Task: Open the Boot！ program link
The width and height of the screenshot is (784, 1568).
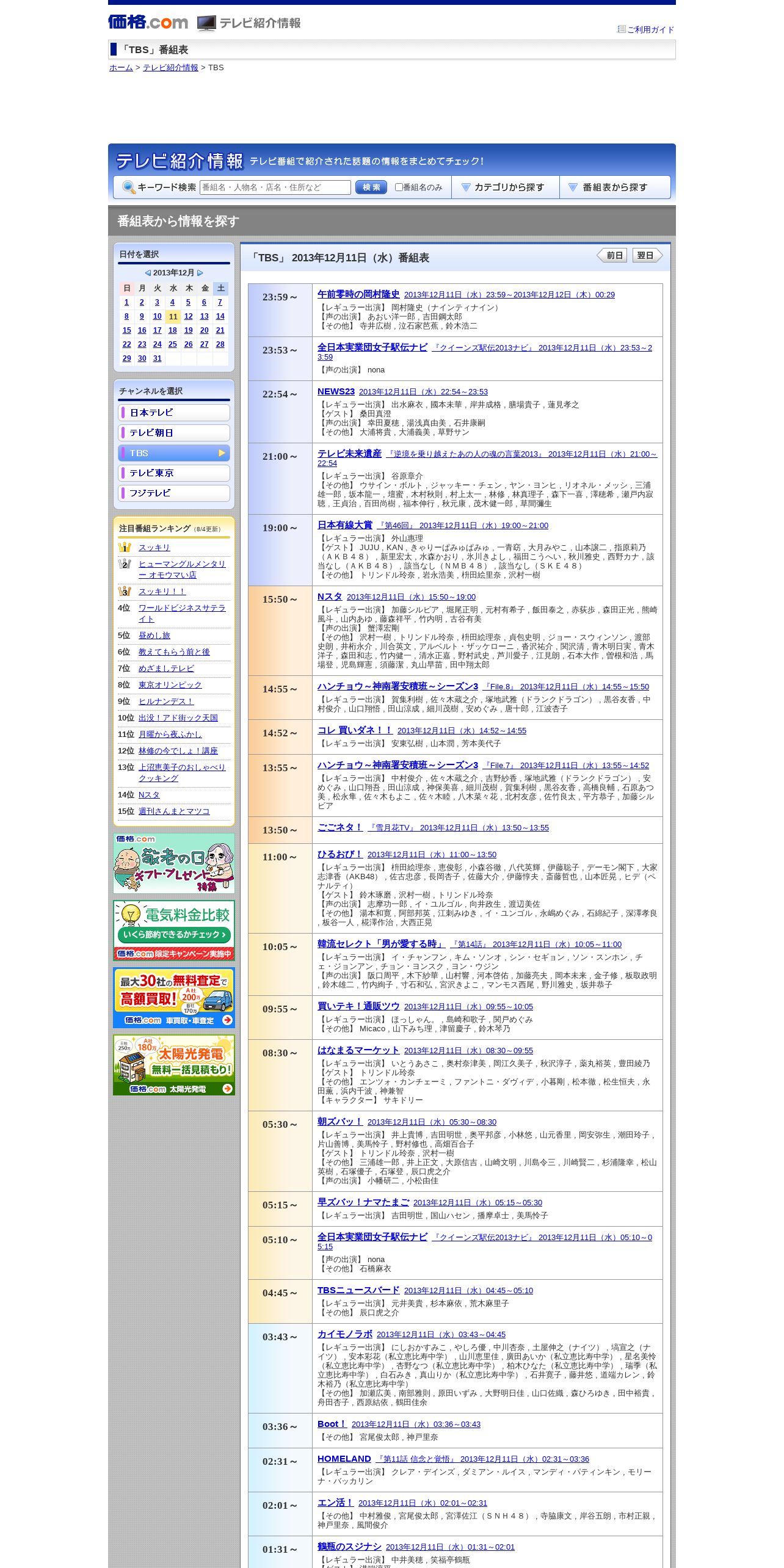Action: (x=332, y=1424)
